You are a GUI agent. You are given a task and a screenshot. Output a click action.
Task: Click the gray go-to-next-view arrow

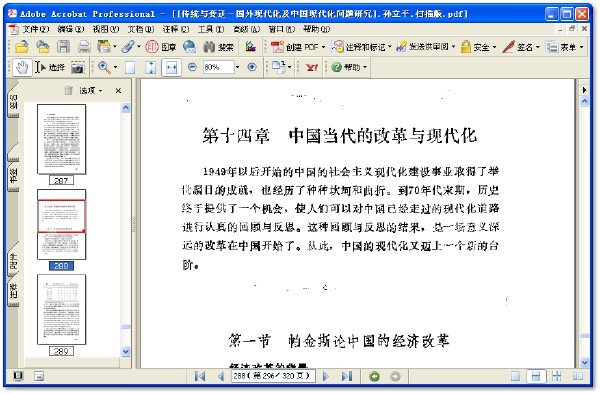pos(395,376)
